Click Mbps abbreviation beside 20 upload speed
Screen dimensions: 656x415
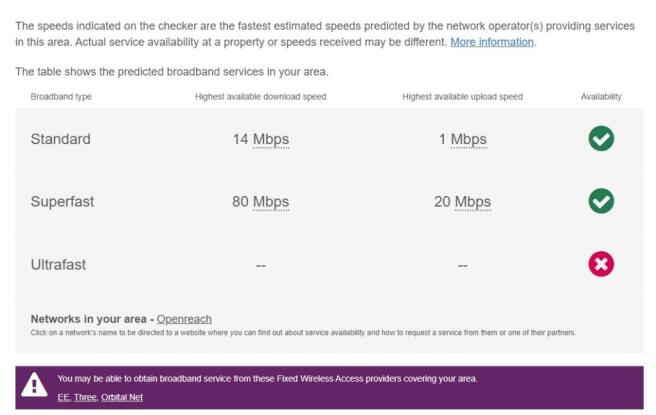coord(472,201)
